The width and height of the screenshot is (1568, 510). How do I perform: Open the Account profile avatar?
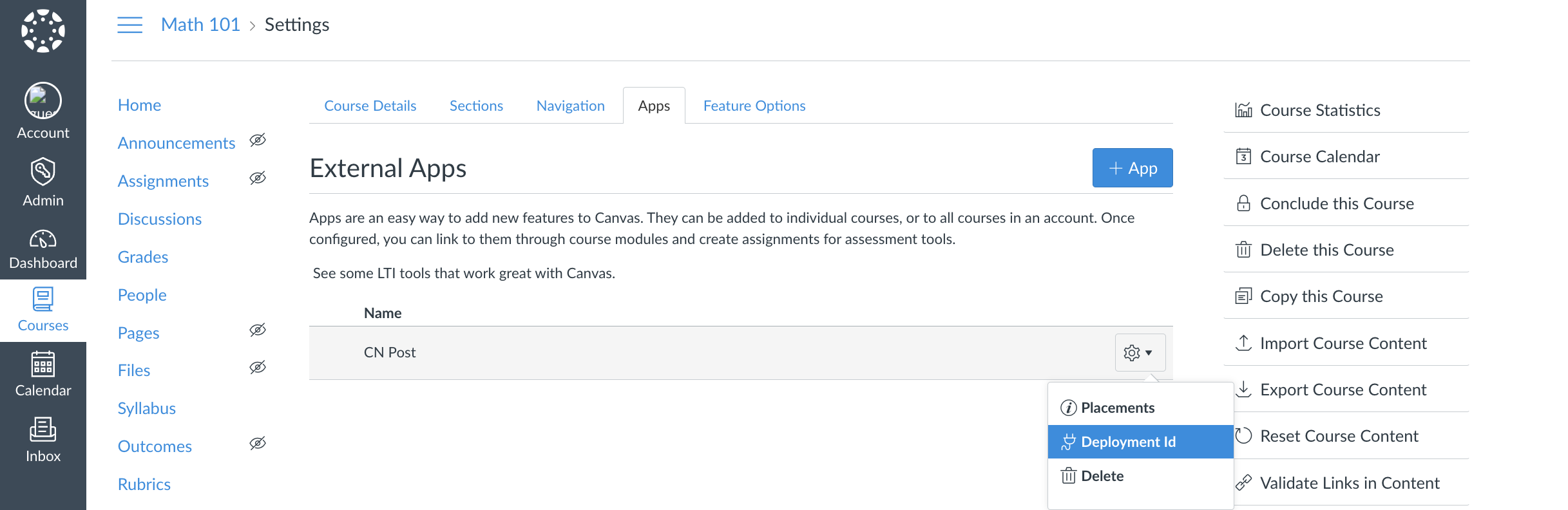[43, 101]
